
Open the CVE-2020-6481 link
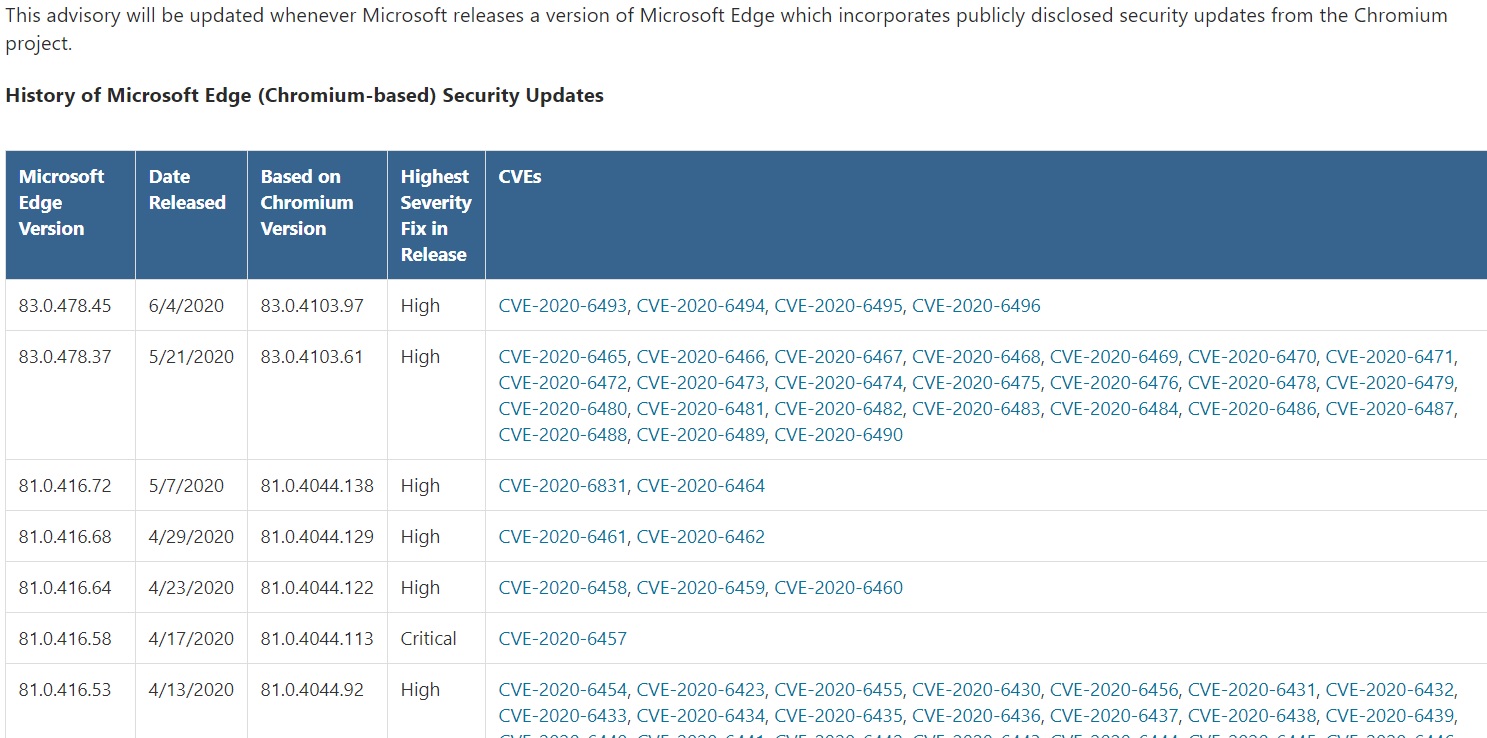coord(701,409)
